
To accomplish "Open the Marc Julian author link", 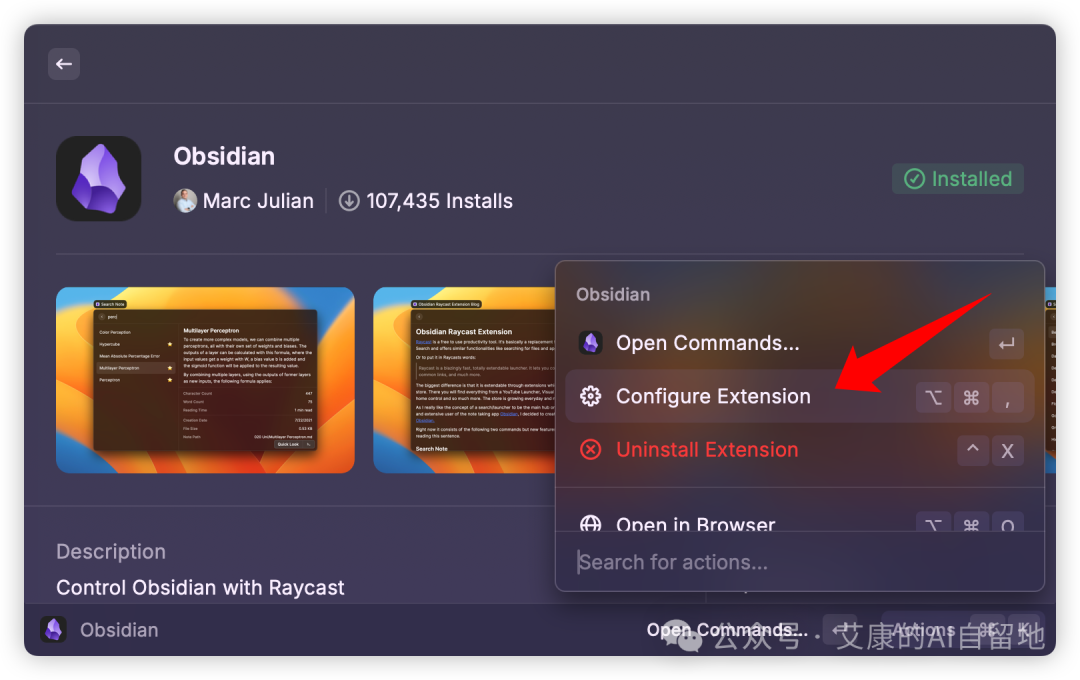I will 258,200.
